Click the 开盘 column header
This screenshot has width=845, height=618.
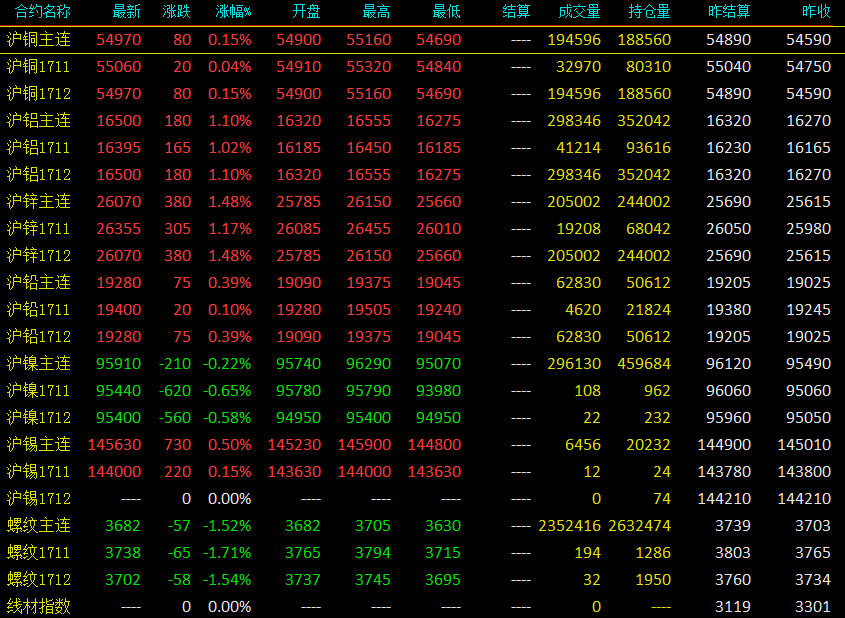307,12
